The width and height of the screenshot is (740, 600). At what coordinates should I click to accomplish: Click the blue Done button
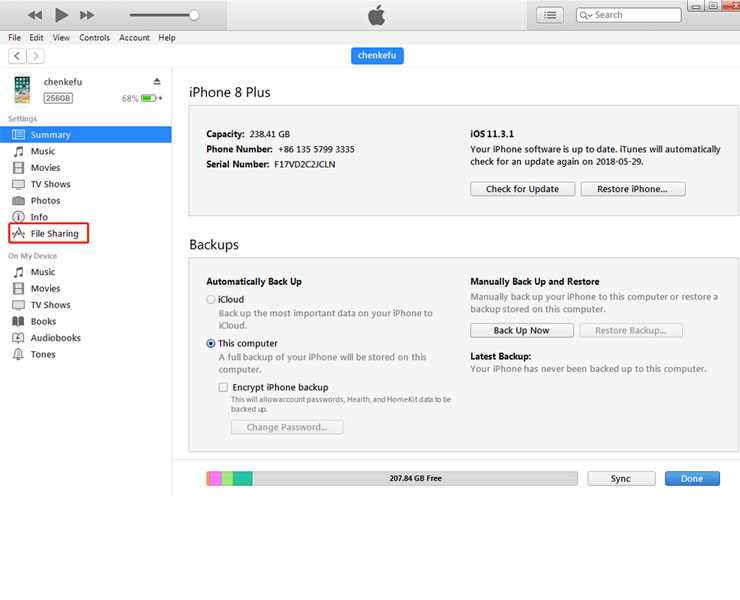(692, 478)
